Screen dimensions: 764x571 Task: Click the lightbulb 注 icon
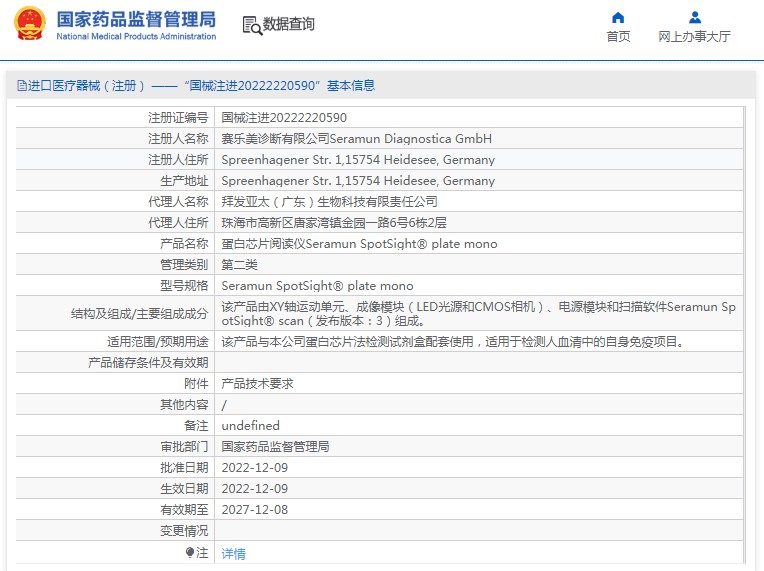(x=190, y=552)
